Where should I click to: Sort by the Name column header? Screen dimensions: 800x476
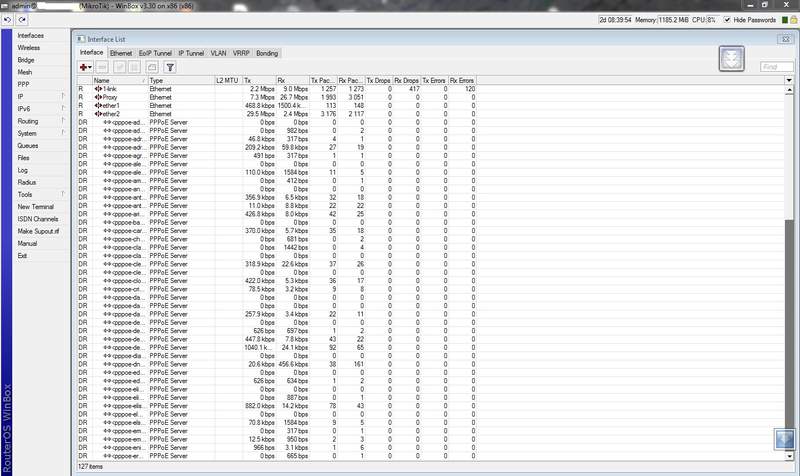[120, 80]
